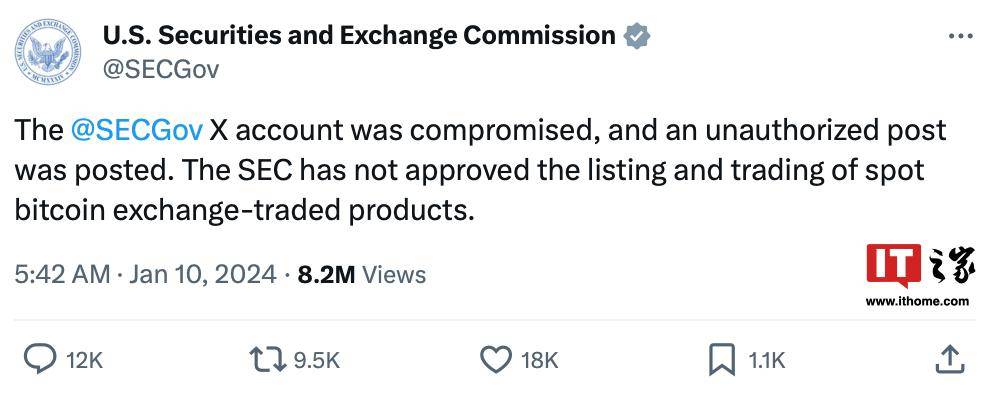The height and width of the screenshot is (394, 998).
Task: Bookmark the post with bookmark icon
Action: pos(722,360)
